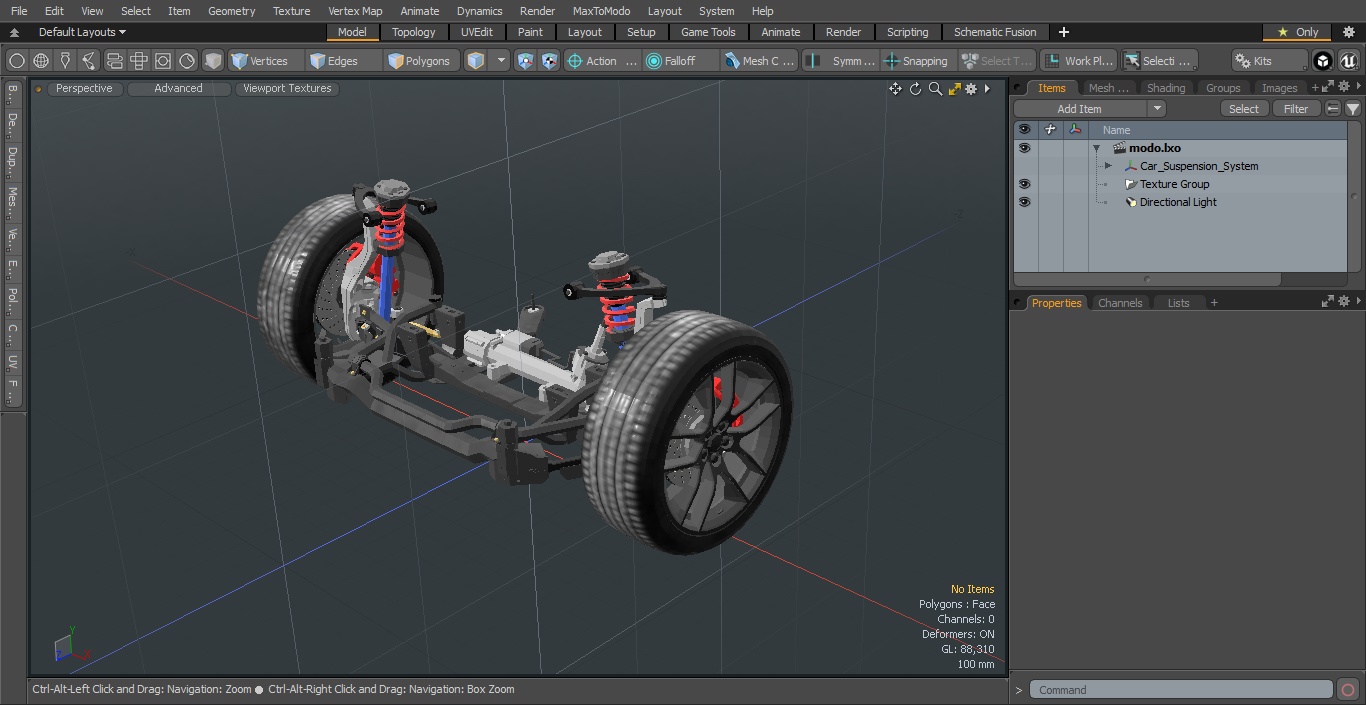Click the first blue-red selection cube icon
Image resolution: width=1366 pixels, height=705 pixels.
[x=525, y=61]
